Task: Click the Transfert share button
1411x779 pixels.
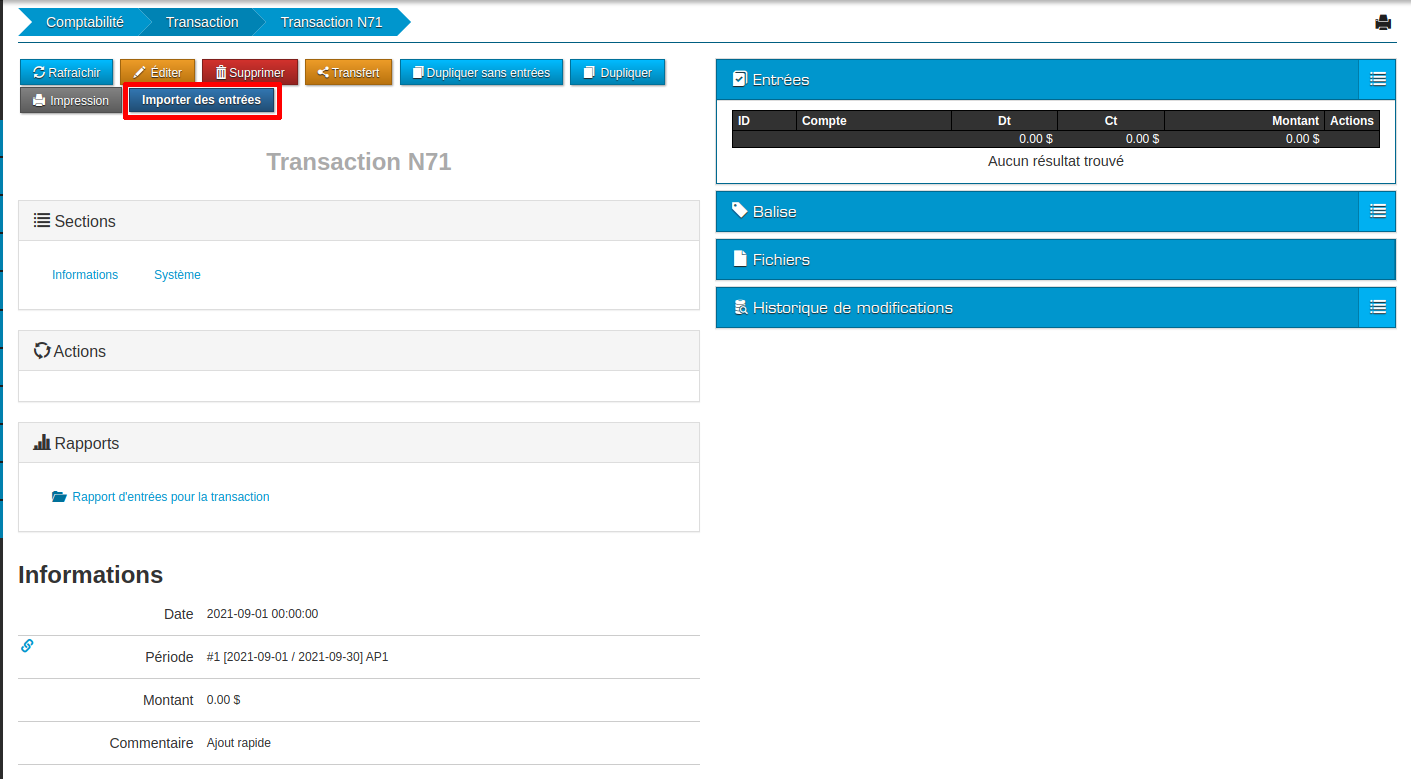Action: pos(348,73)
